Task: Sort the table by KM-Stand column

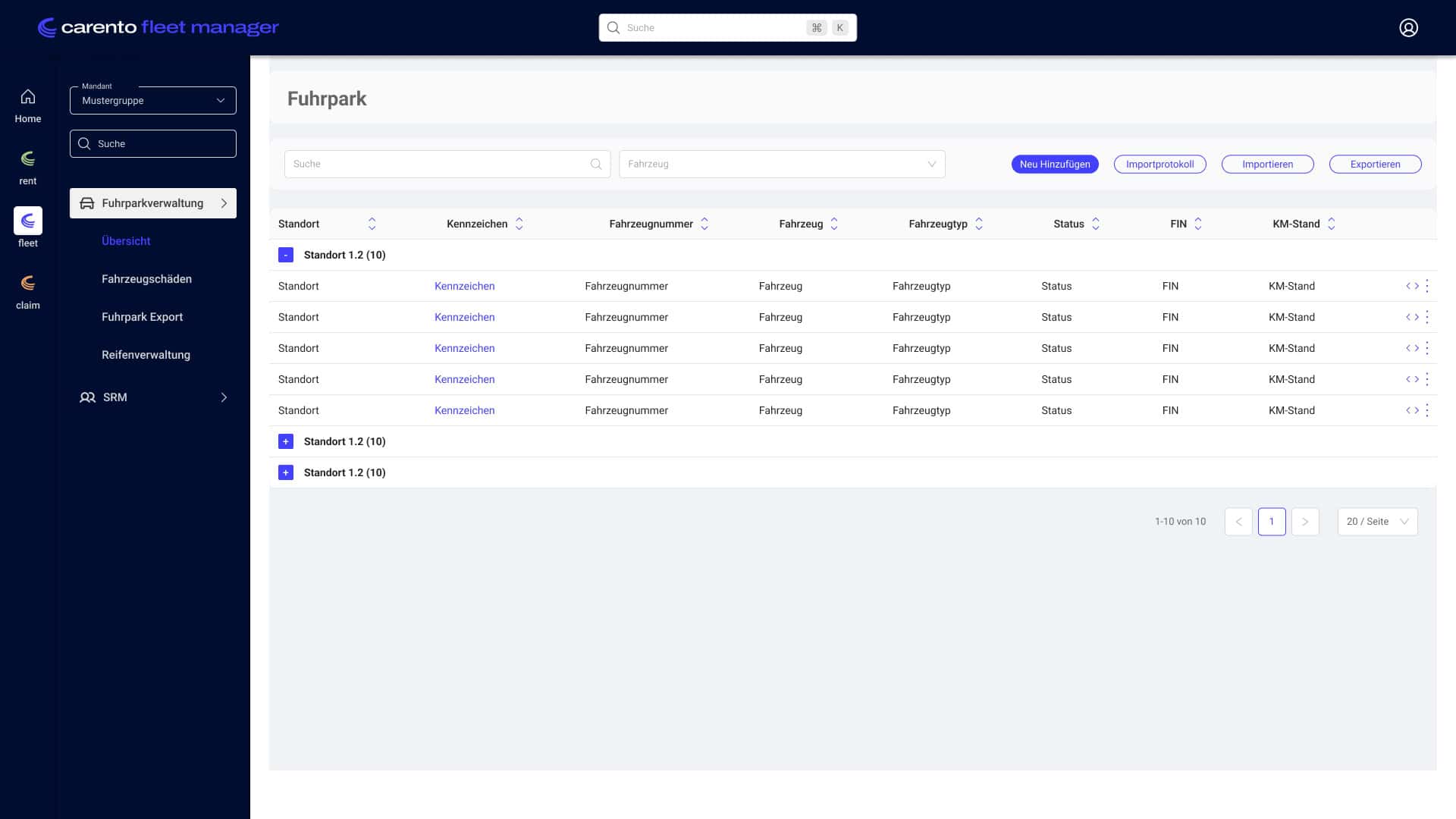Action: coord(1332,224)
